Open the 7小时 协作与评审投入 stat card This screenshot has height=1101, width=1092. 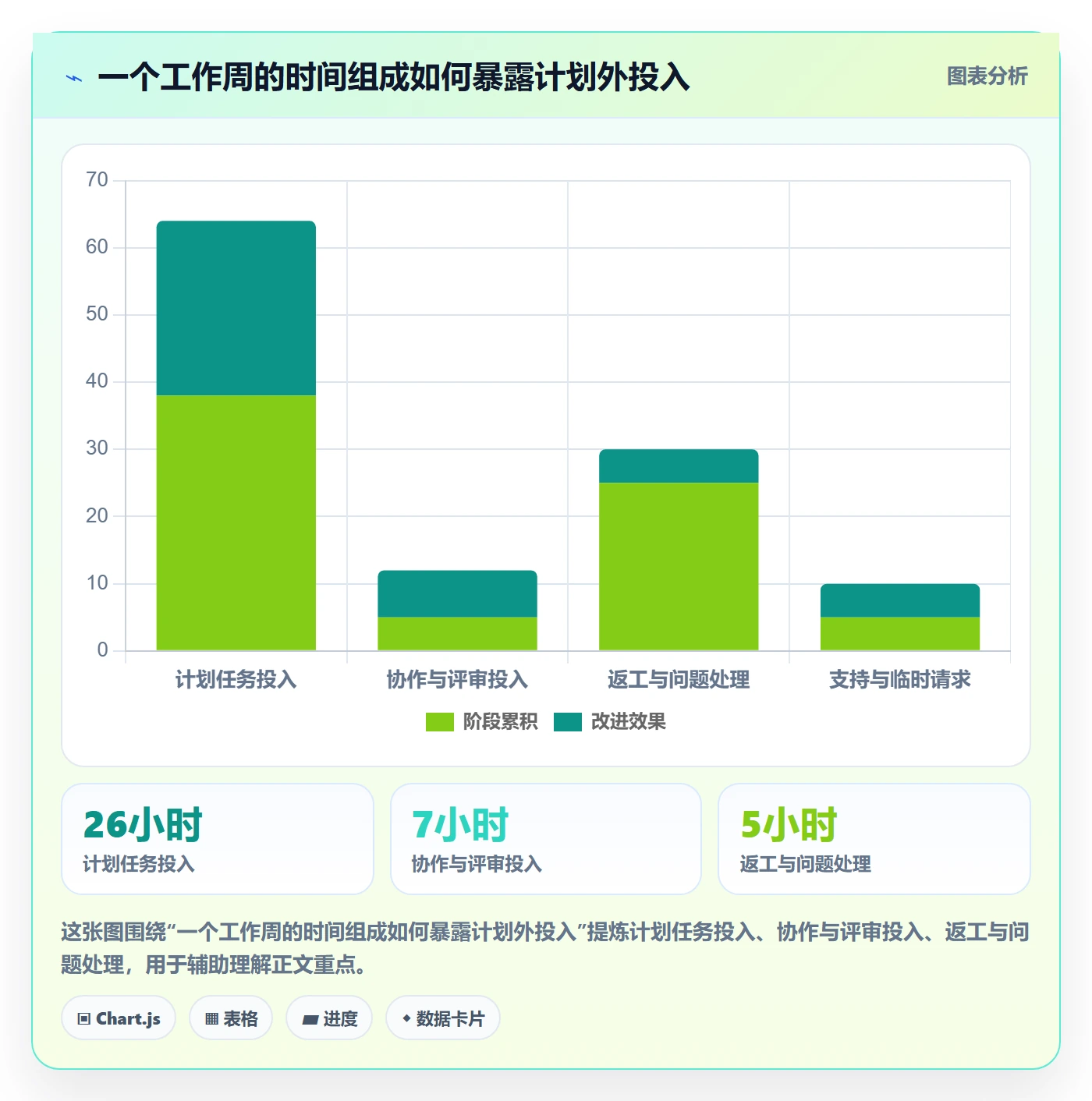(546, 839)
